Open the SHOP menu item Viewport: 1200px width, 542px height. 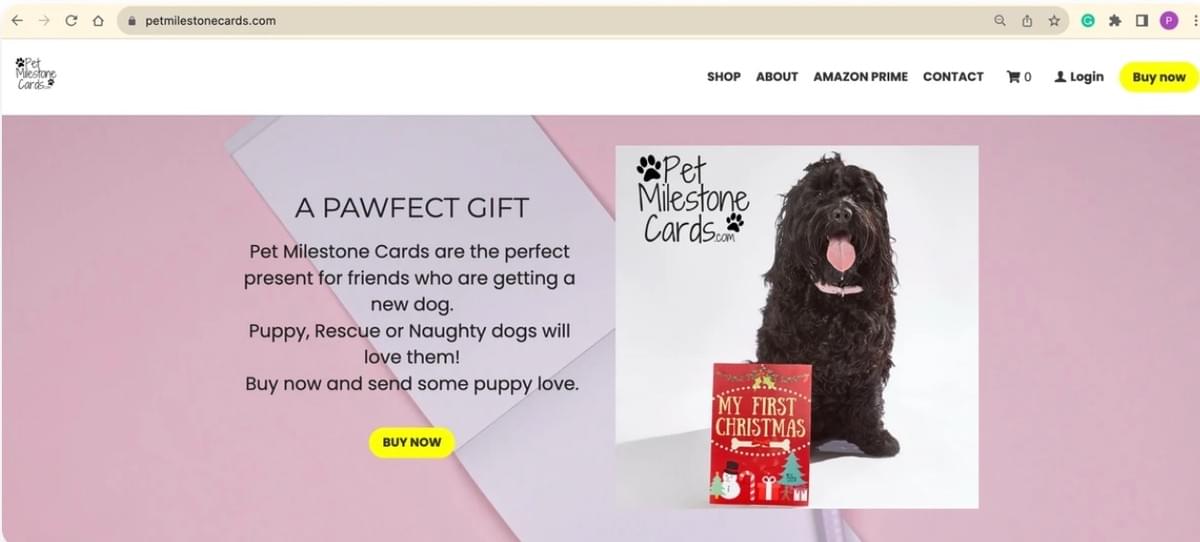[x=724, y=77]
